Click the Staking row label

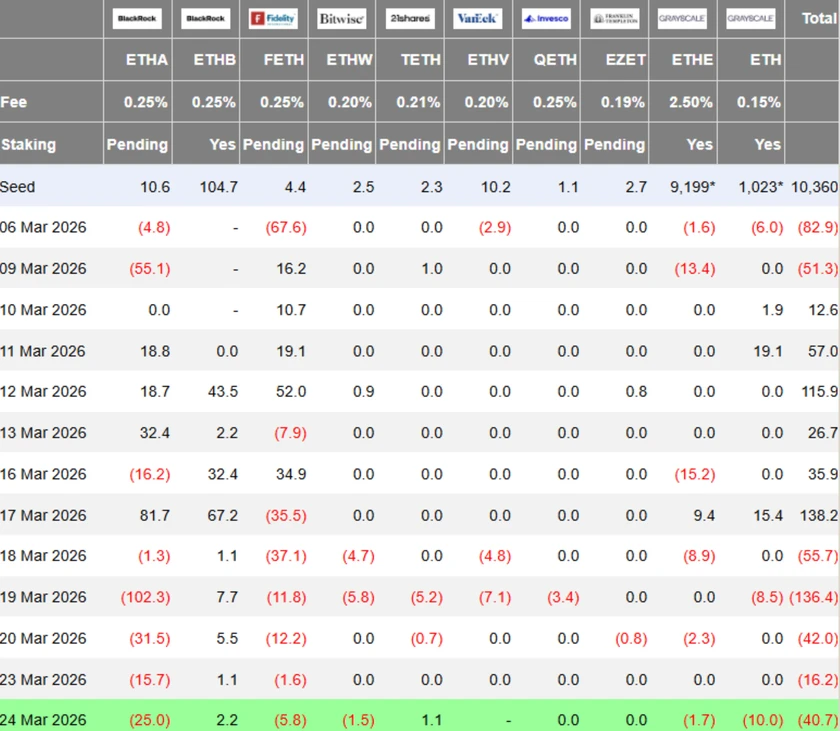[29, 144]
